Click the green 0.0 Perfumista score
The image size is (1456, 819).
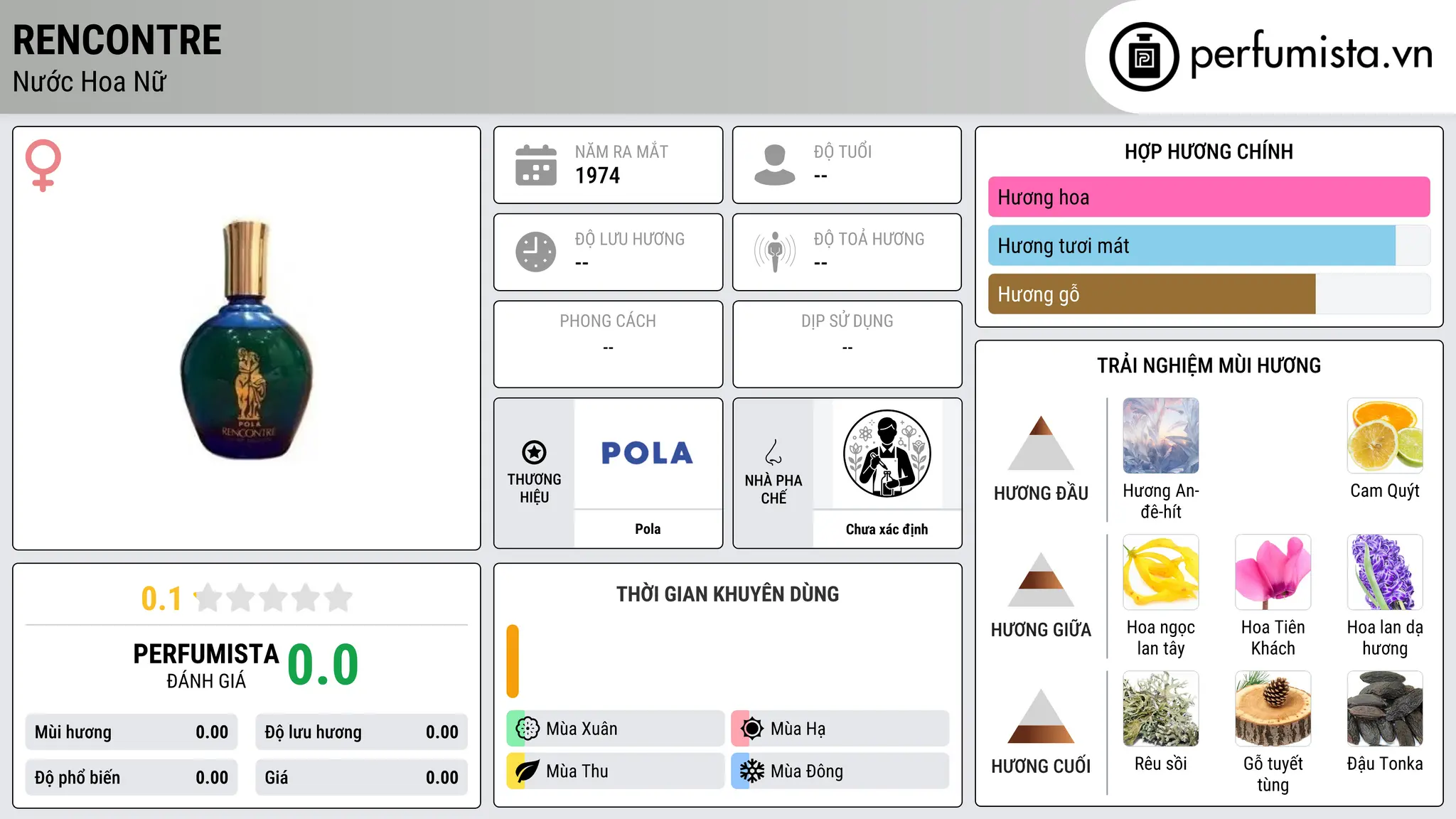click(x=323, y=665)
